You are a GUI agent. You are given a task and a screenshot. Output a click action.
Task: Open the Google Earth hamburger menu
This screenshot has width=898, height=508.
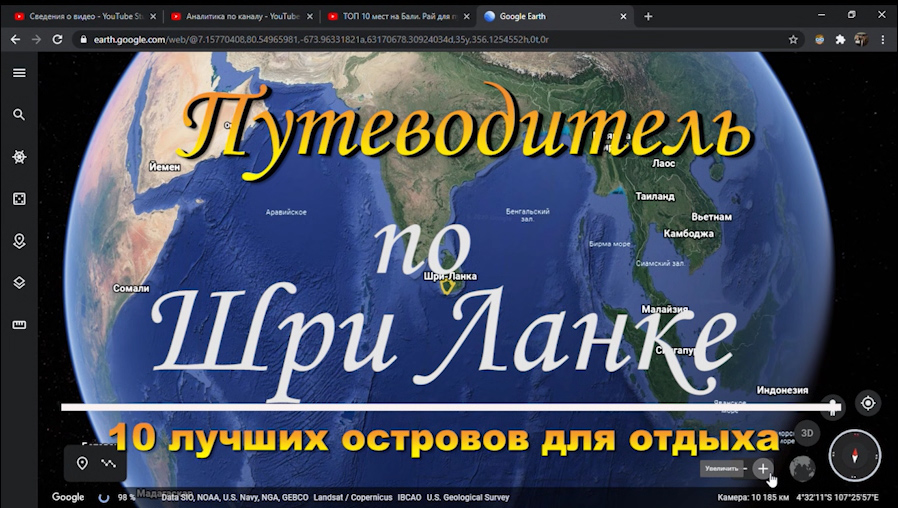[x=19, y=73]
